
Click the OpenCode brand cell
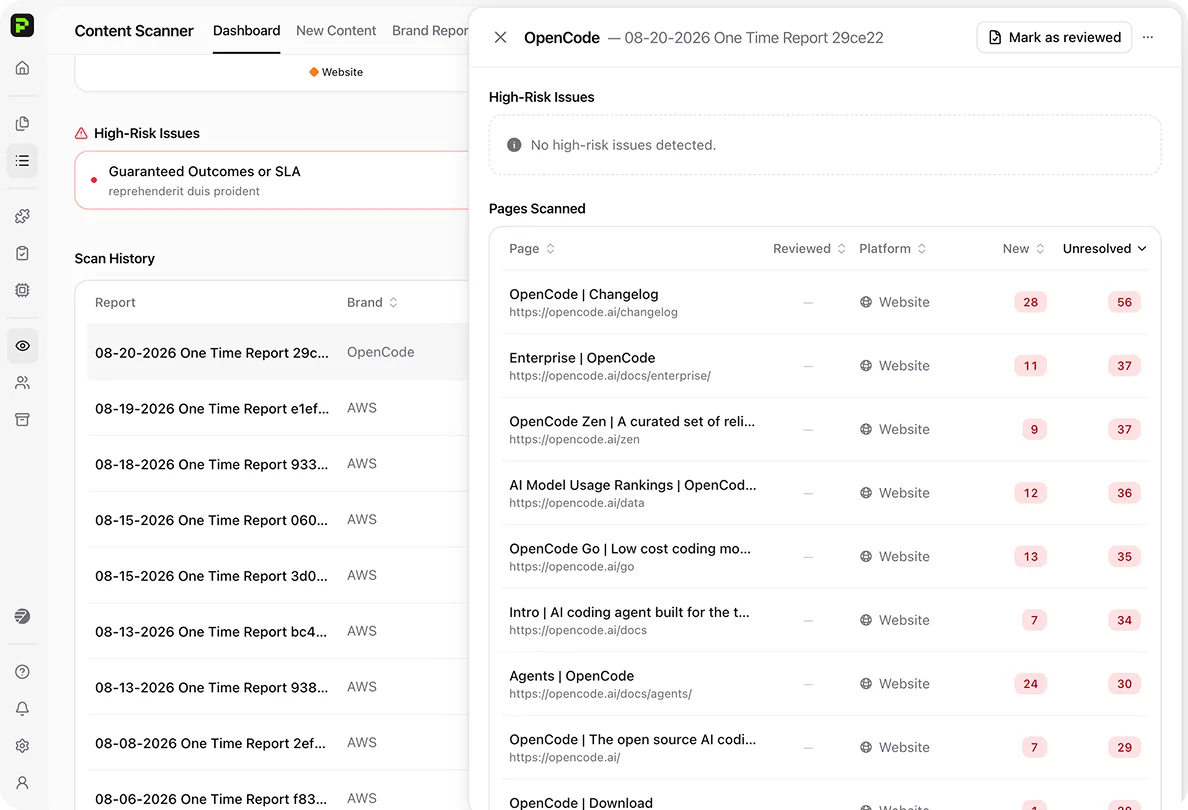click(380, 352)
